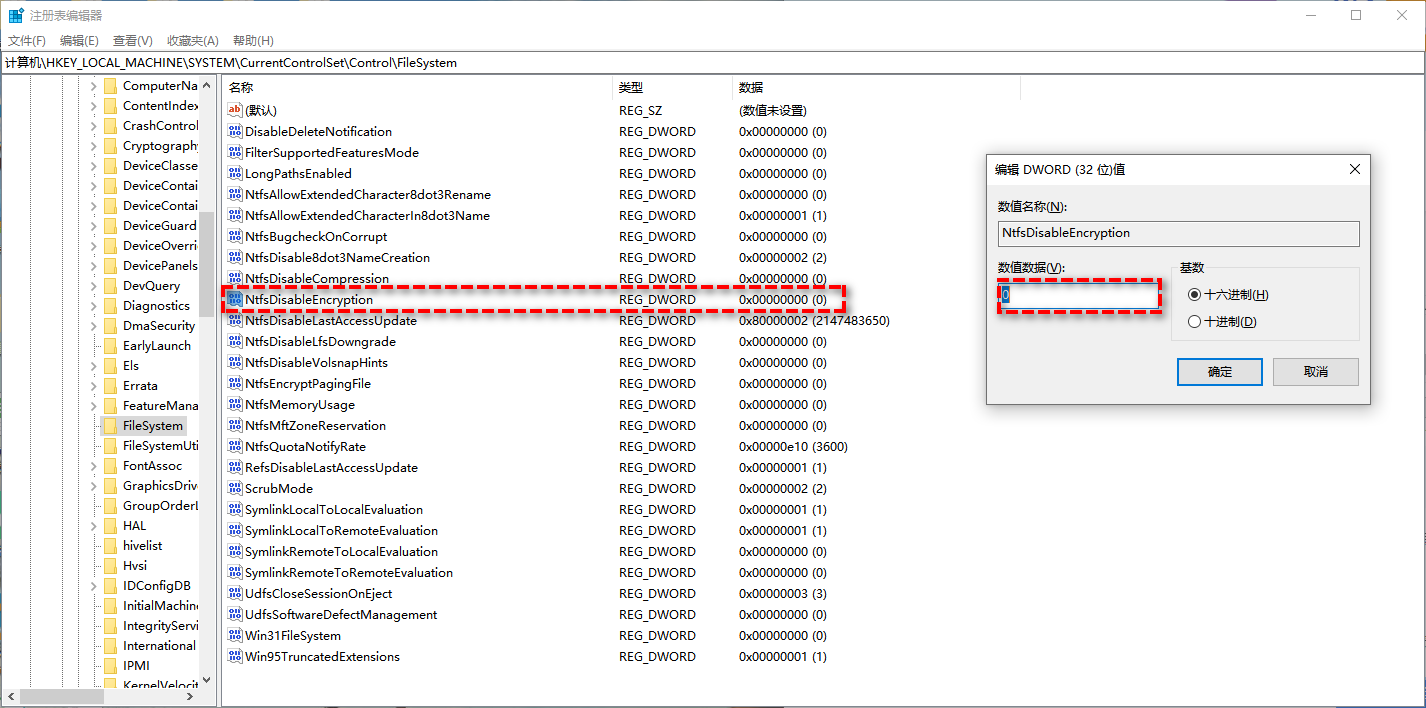This screenshot has height=708, width=1426.
Task: Click the ScrubMode DWORD value icon
Action: point(235,489)
